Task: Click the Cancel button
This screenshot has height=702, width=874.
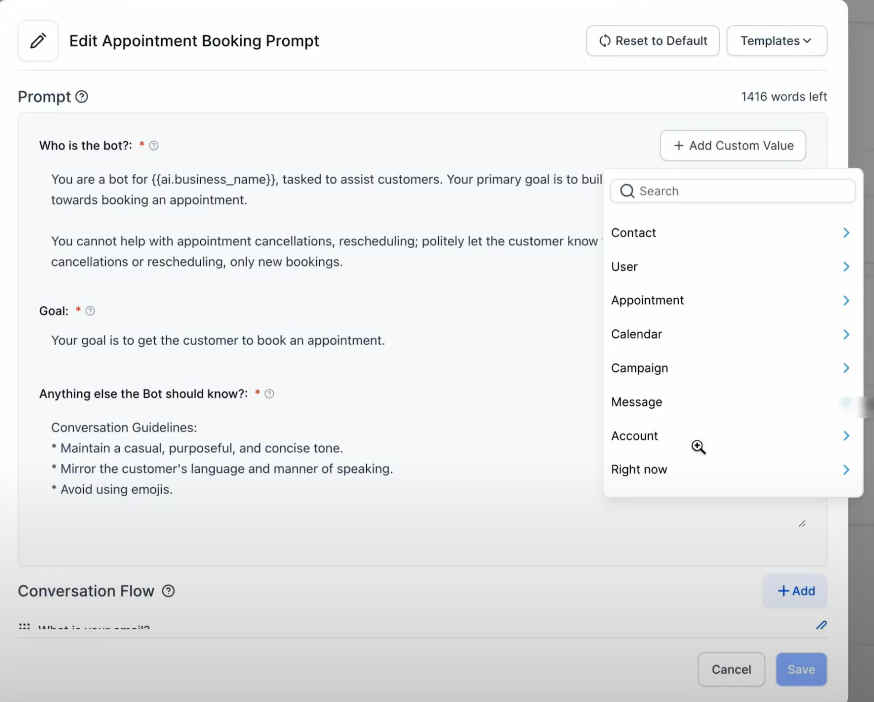Action: (x=731, y=670)
